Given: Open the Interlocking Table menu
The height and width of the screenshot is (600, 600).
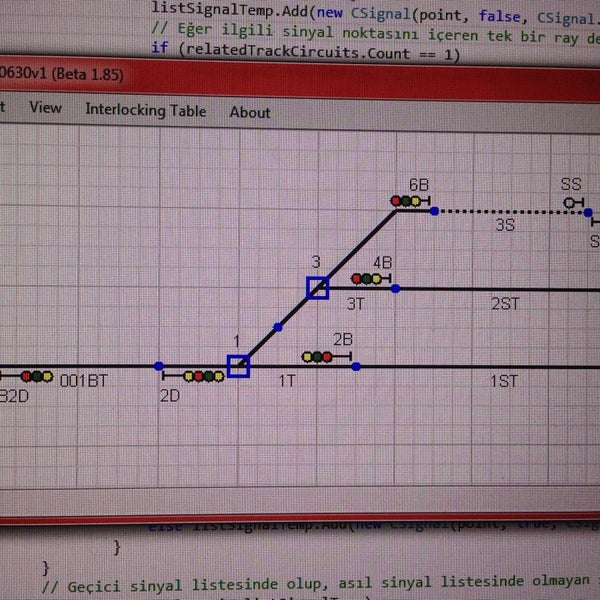Looking at the screenshot, I should [x=145, y=110].
